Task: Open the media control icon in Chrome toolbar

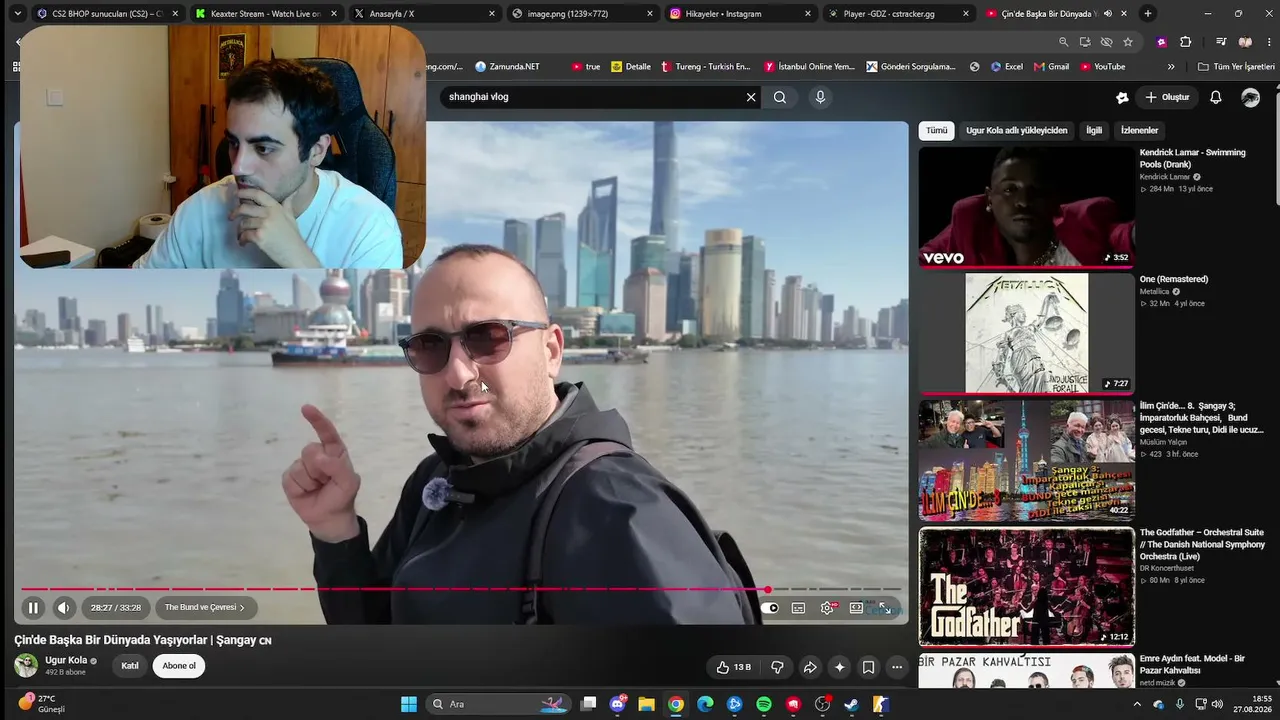Action: point(1221,42)
